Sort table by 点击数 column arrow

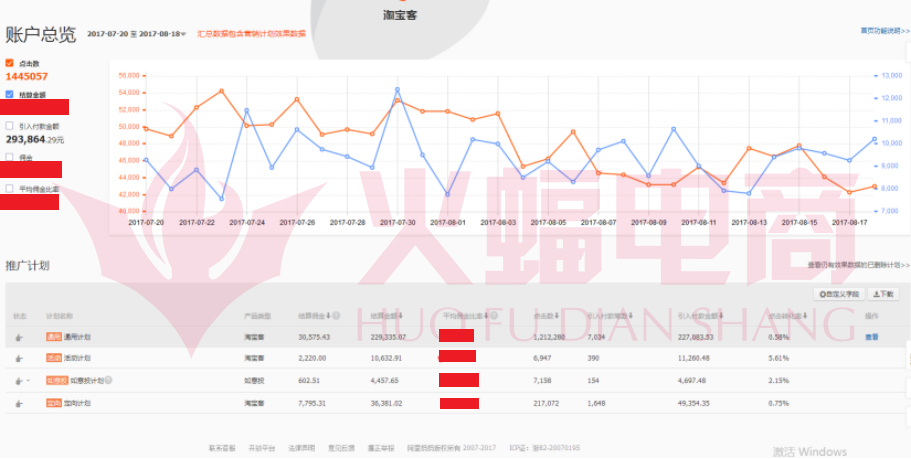555,316
